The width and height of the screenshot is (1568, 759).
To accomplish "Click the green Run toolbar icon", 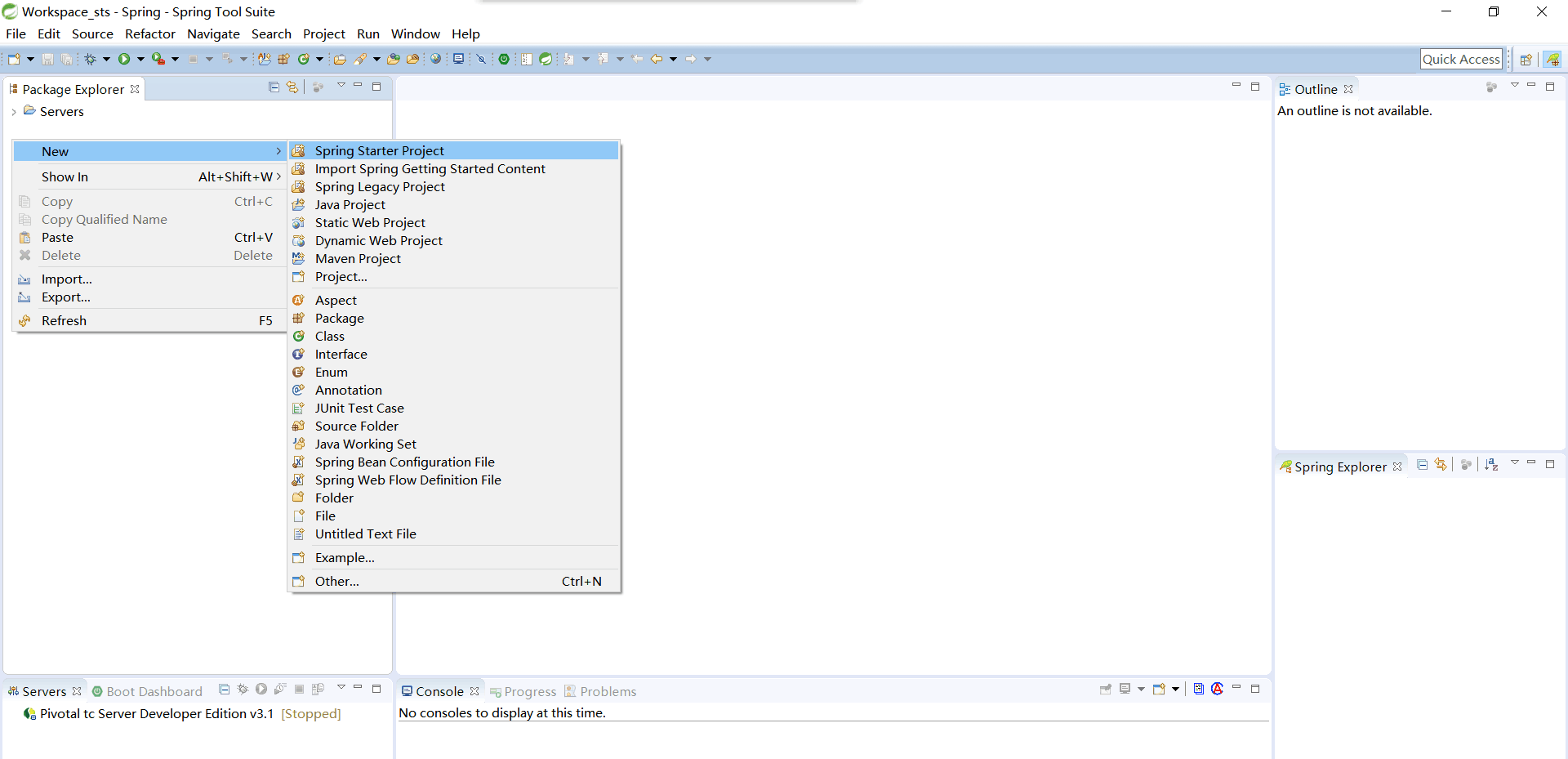I will coord(124,59).
